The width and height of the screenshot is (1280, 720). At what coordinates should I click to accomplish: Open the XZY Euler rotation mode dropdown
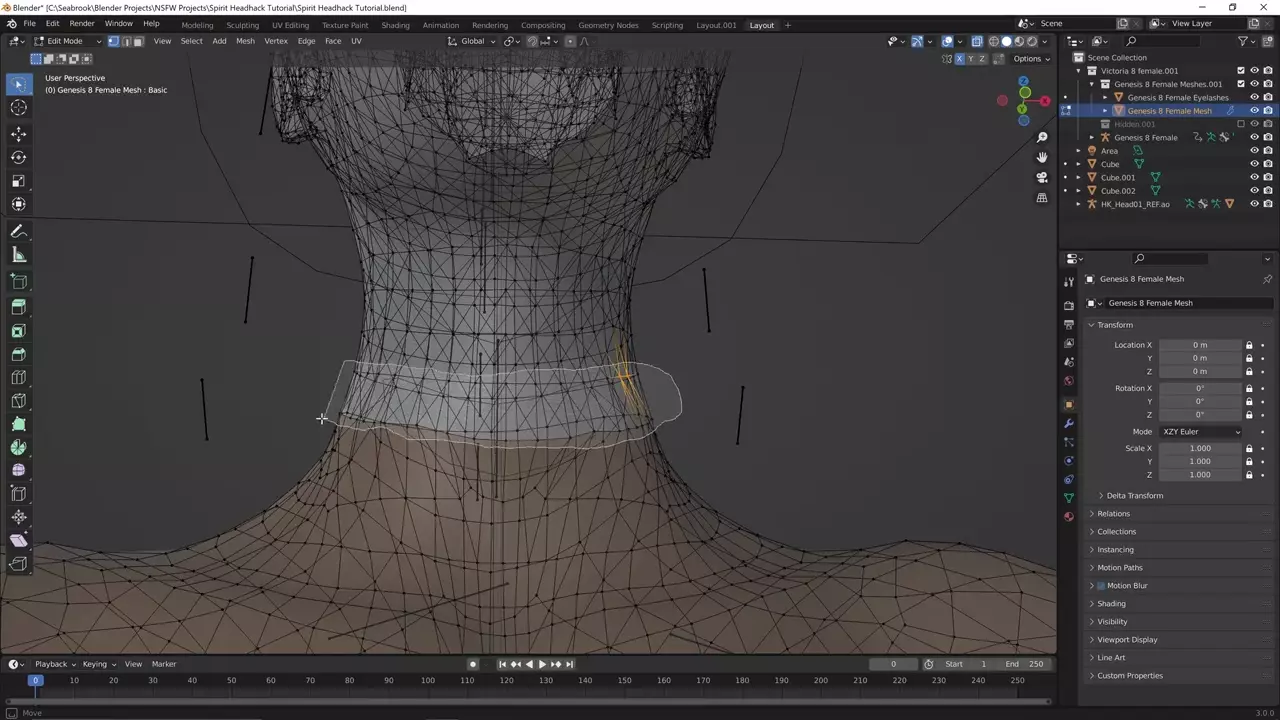(x=1200, y=432)
